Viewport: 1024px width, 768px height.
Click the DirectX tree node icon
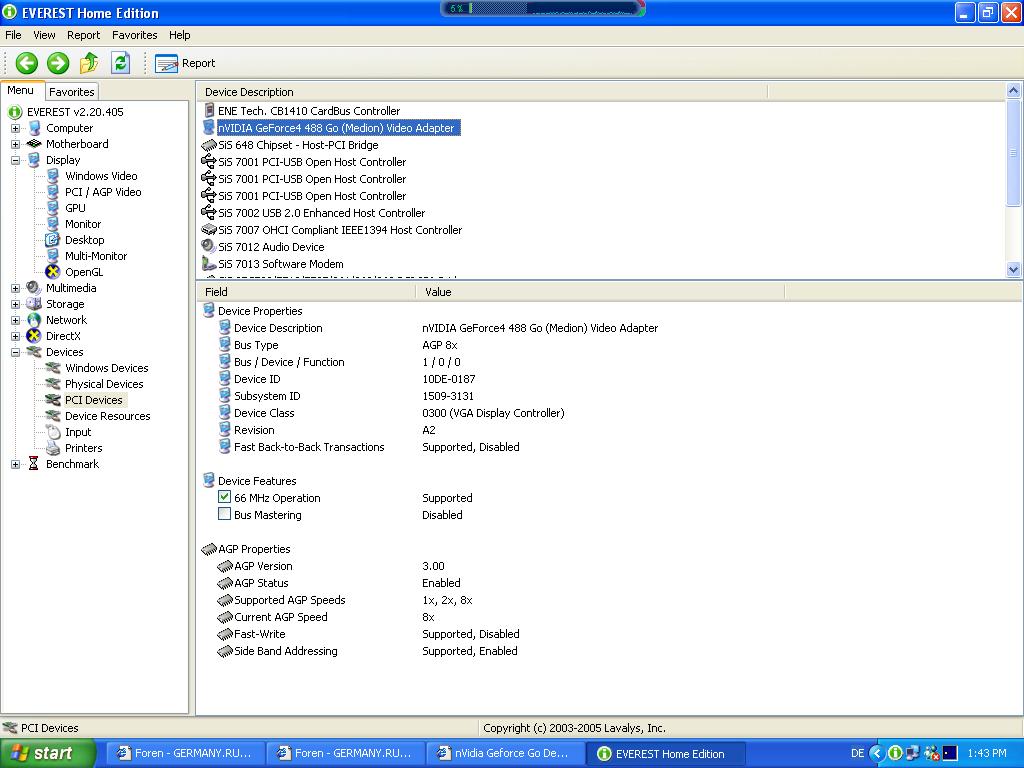click(33, 336)
